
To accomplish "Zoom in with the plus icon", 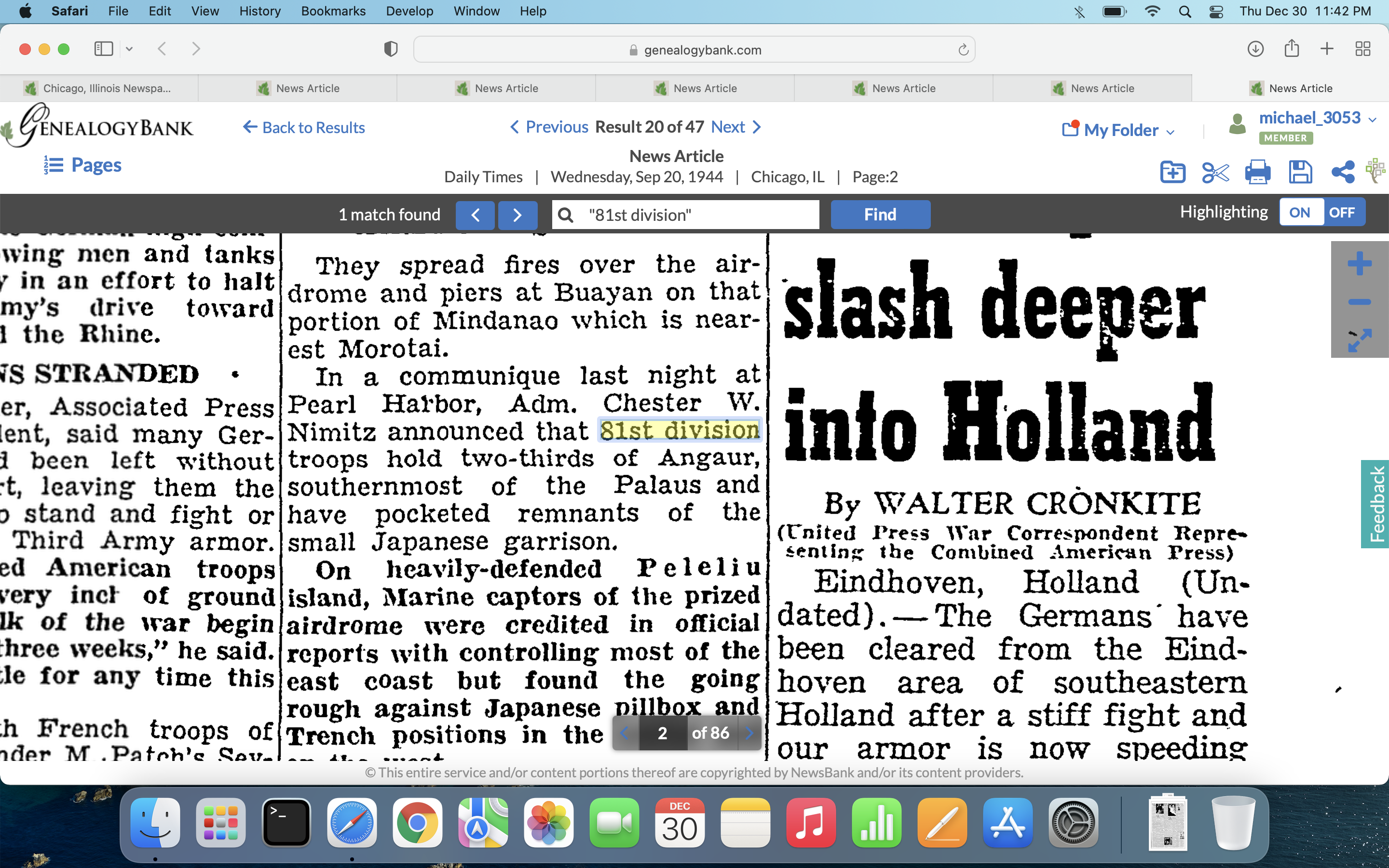I will (1359, 264).
